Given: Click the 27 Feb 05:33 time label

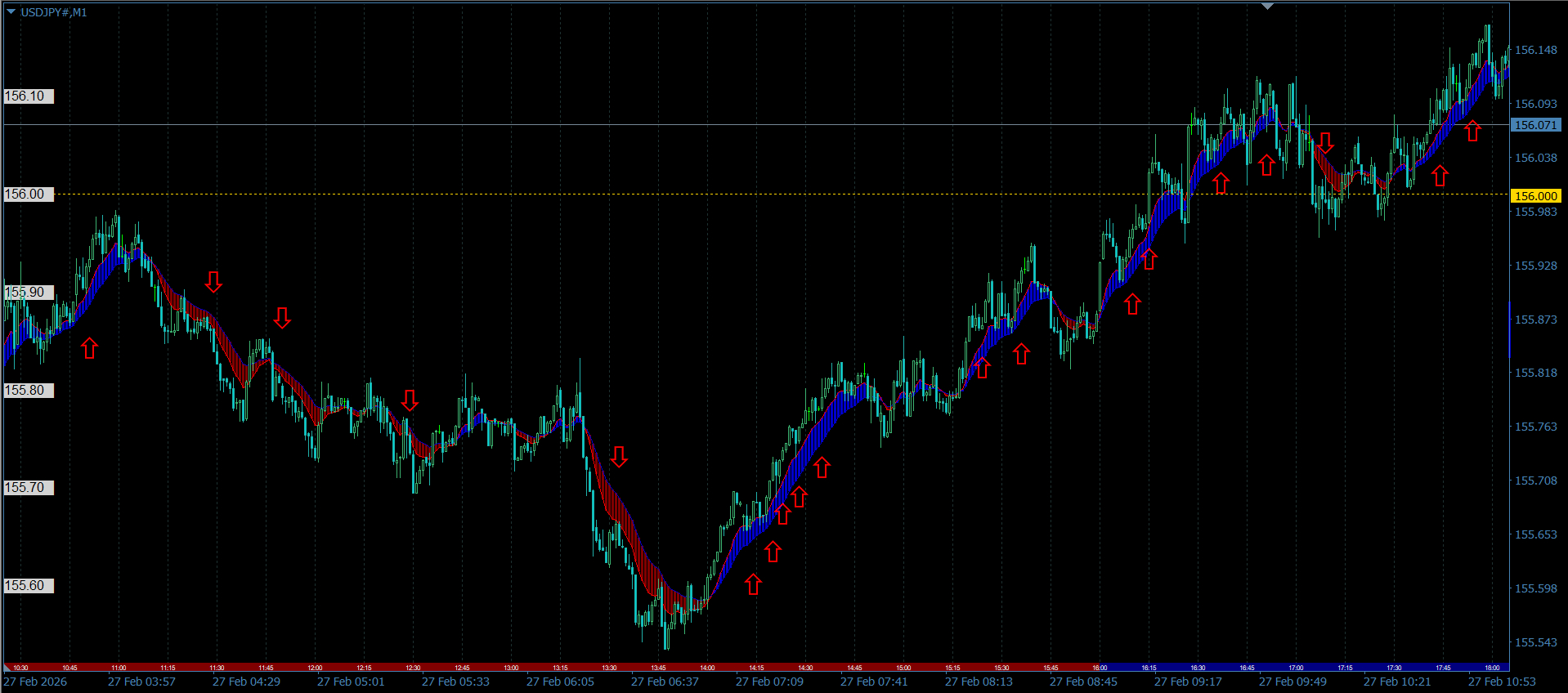Looking at the screenshot, I should [455, 682].
